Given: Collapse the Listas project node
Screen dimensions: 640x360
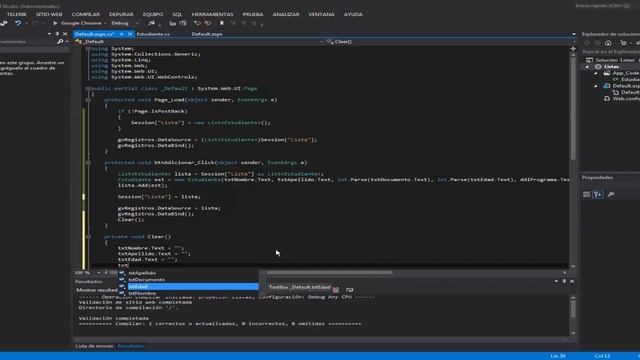Looking at the screenshot, I should coord(588,67).
